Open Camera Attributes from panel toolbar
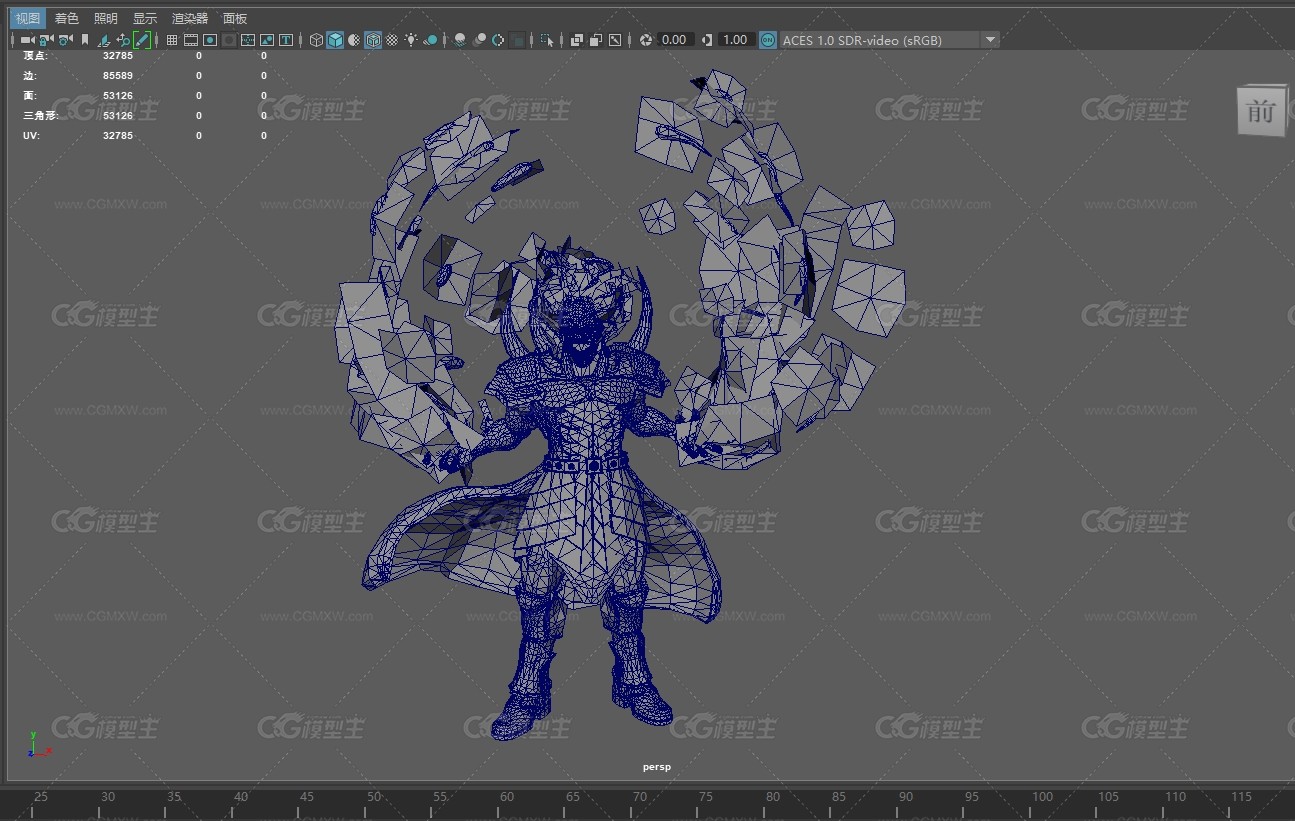 (65, 40)
